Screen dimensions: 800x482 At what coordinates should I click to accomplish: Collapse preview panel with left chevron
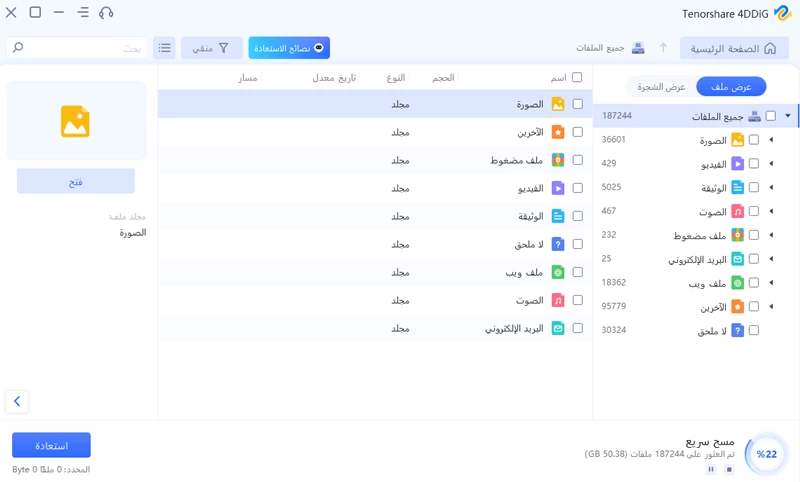17,401
